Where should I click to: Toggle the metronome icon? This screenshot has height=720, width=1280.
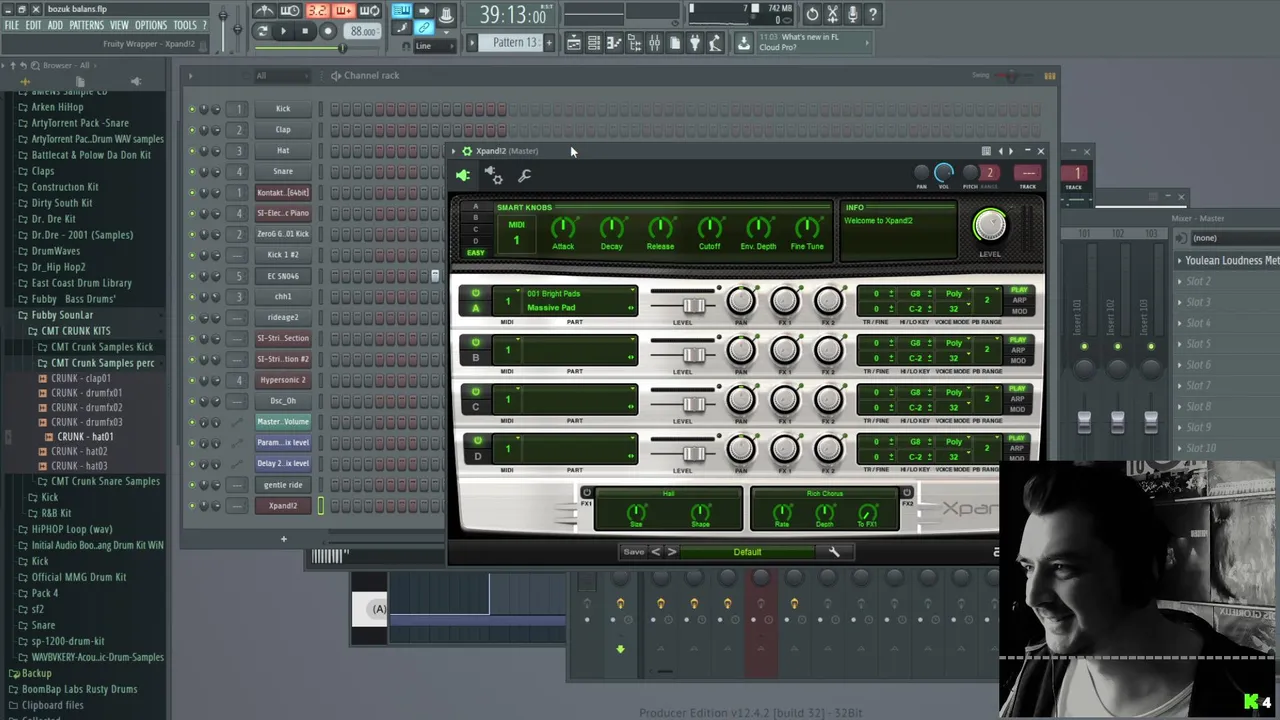coord(265,12)
